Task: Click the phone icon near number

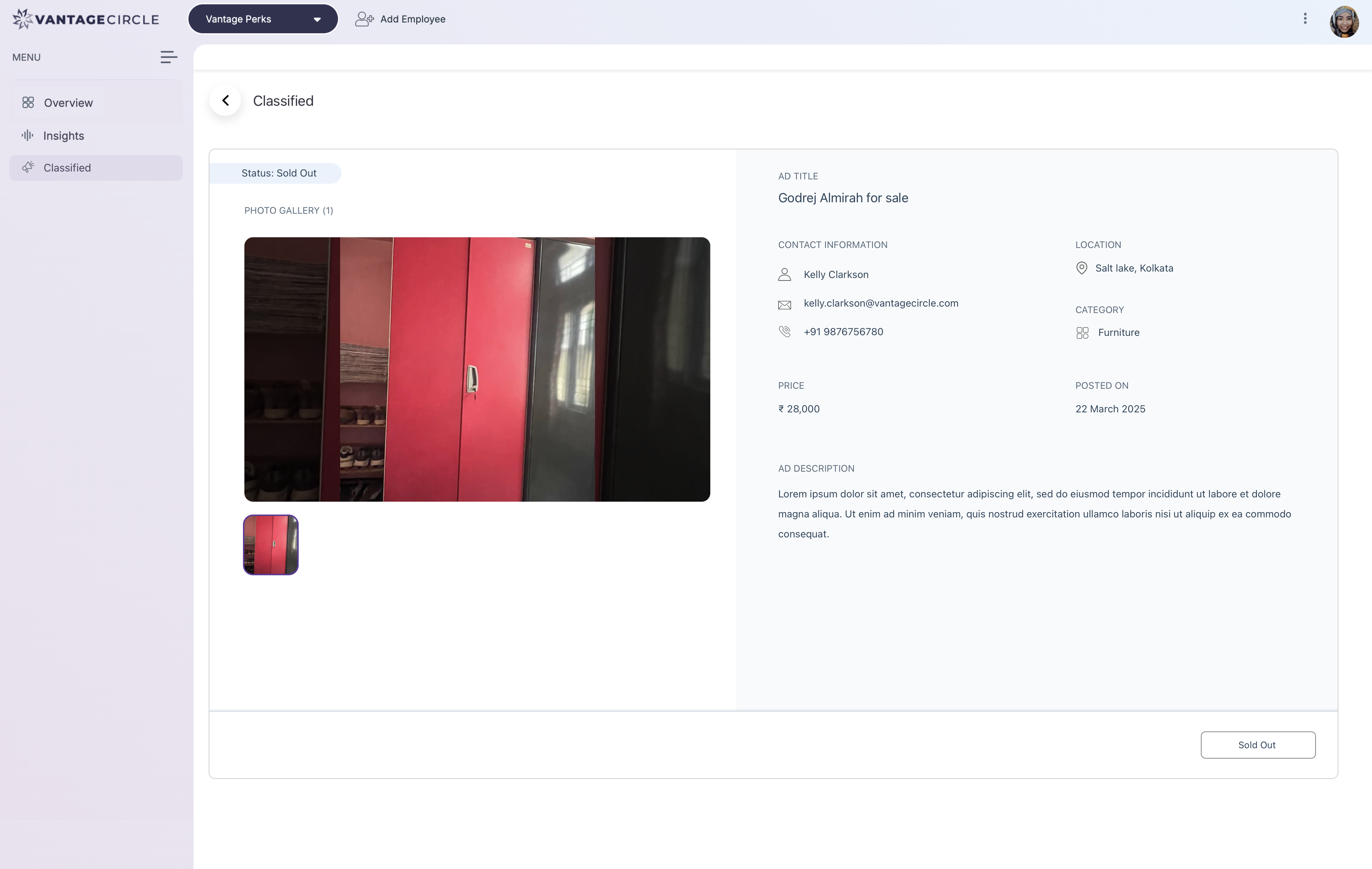Action: click(x=785, y=332)
